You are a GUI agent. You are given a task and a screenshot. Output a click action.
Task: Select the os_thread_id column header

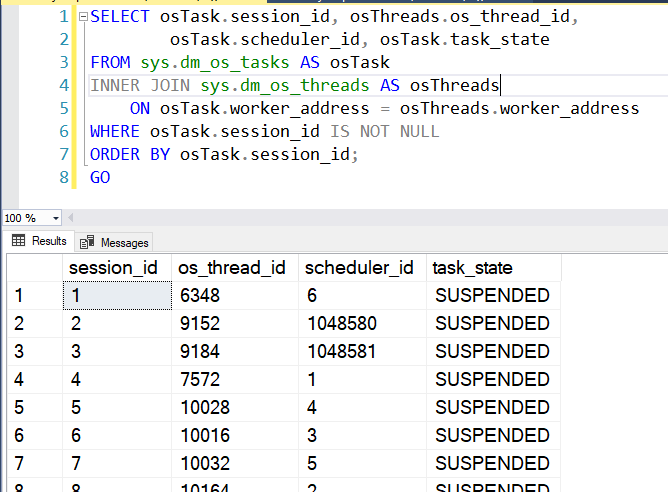point(235,268)
